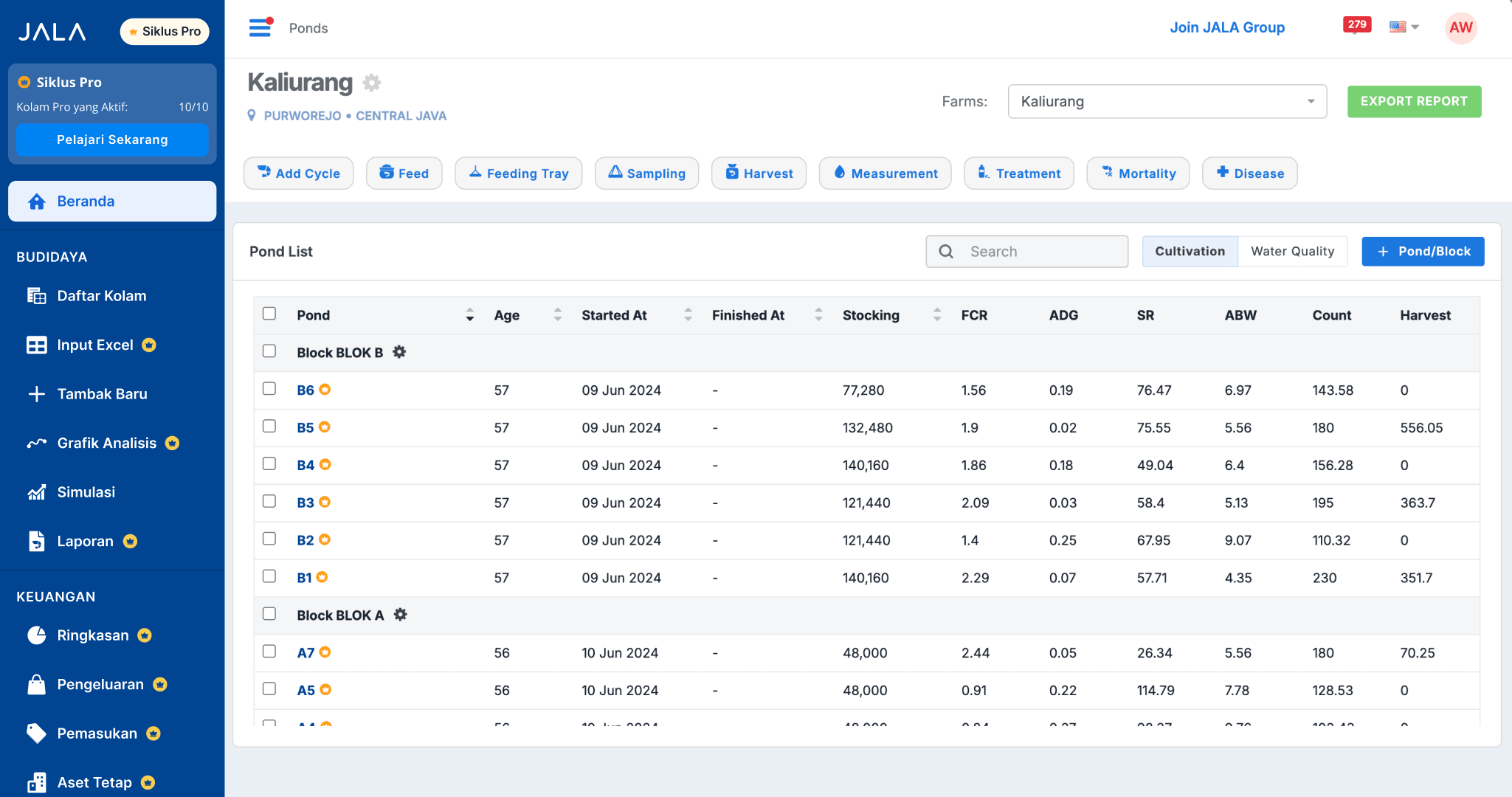Focus the pond Search field
This screenshot has height=797, width=1512.
point(1027,252)
